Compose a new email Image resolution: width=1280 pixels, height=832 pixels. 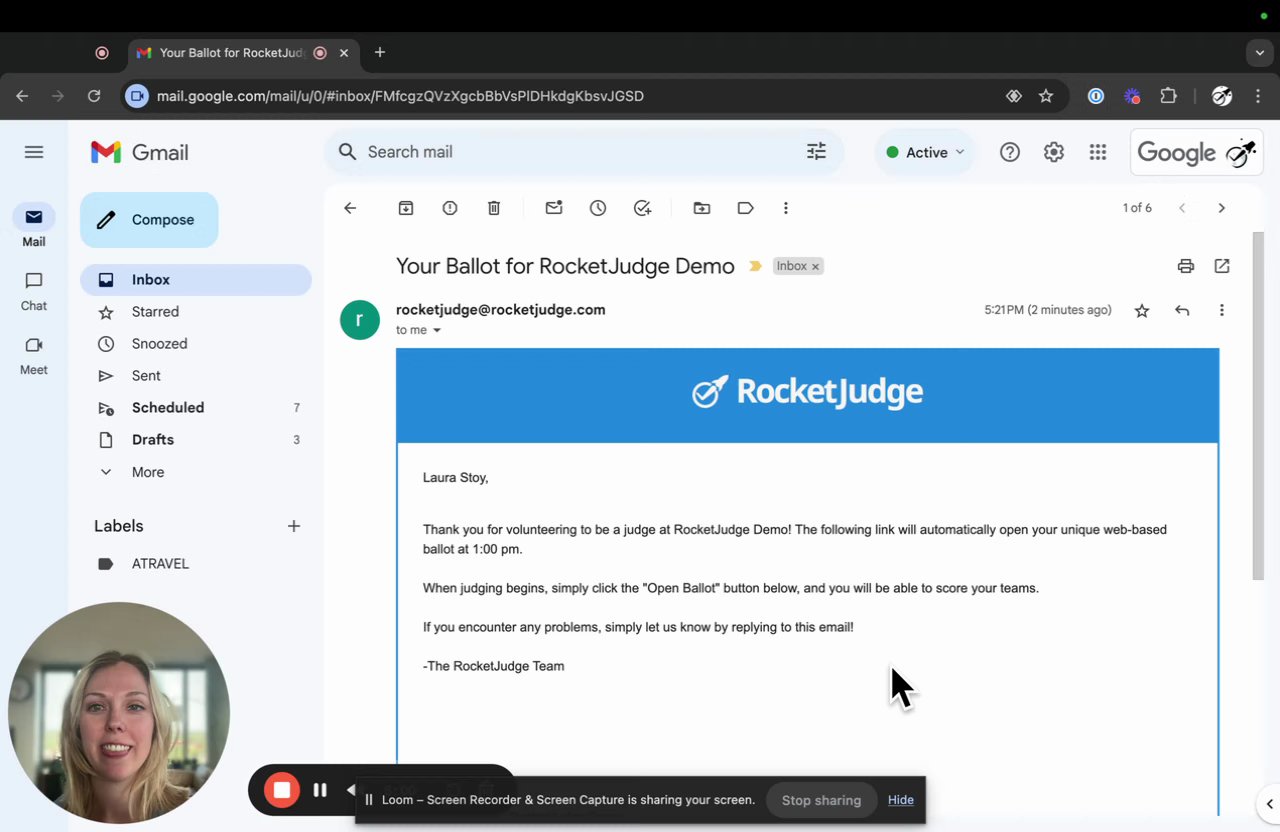coord(149,220)
